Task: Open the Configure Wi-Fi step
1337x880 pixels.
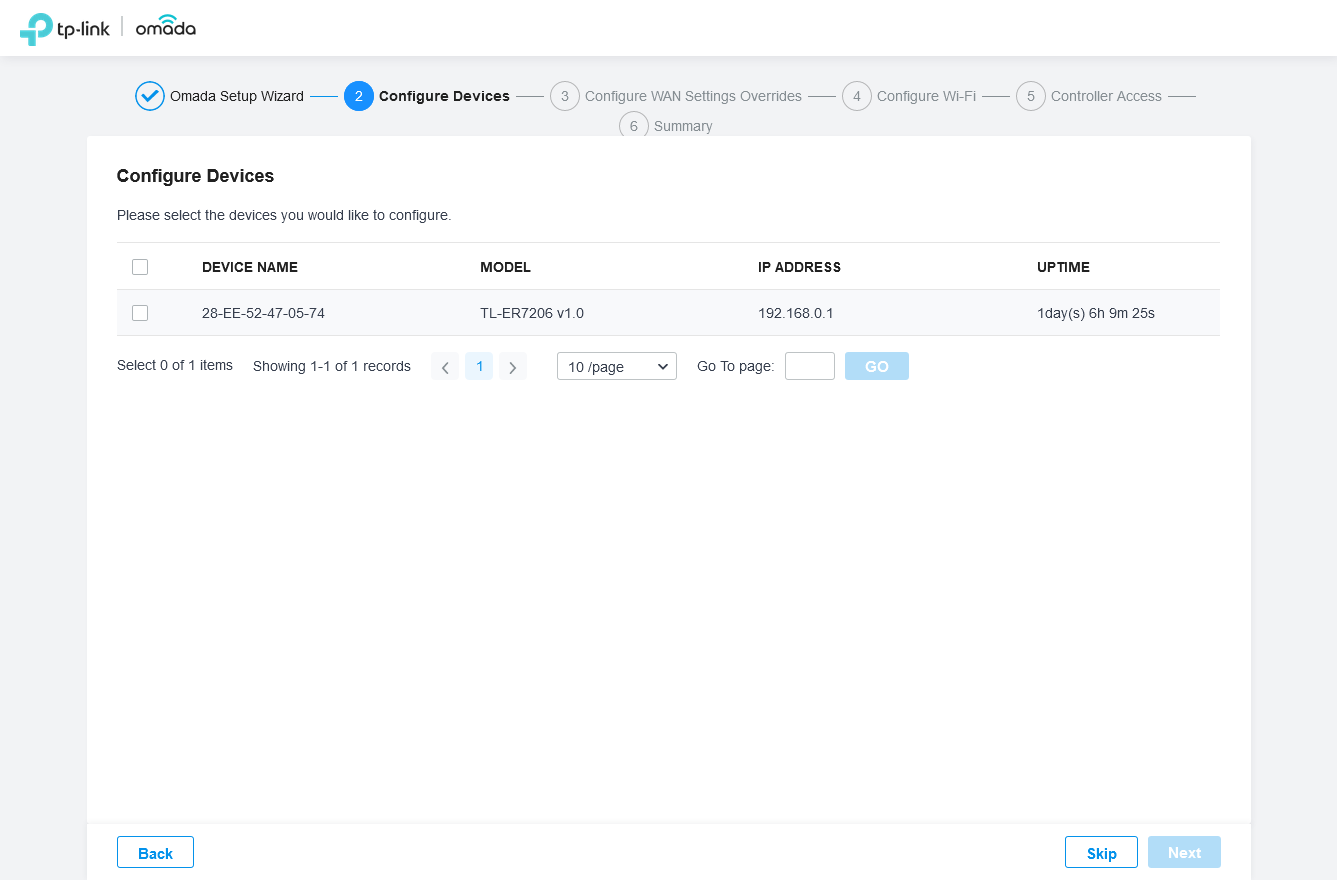Action: (926, 96)
